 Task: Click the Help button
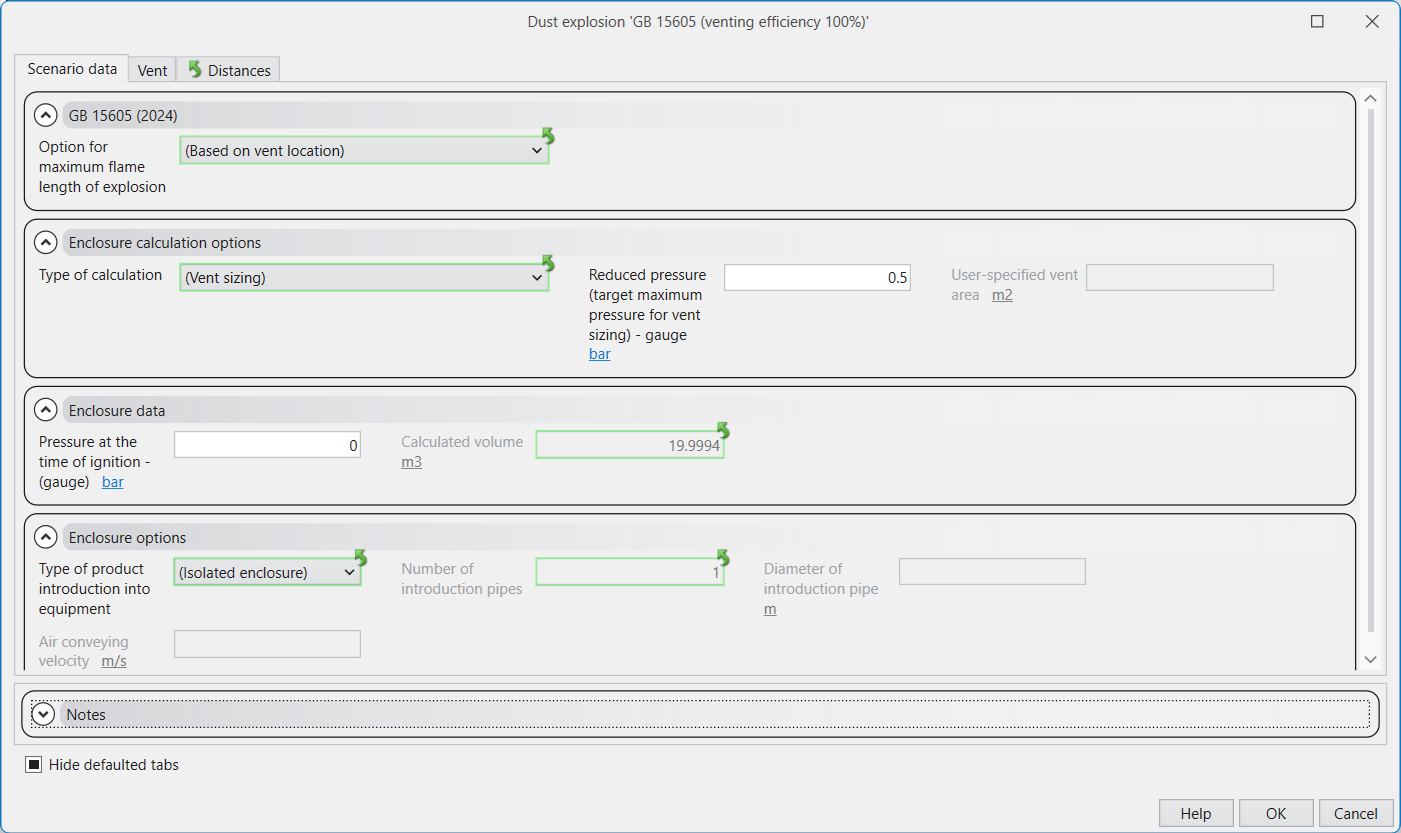[x=1196, y=813]
